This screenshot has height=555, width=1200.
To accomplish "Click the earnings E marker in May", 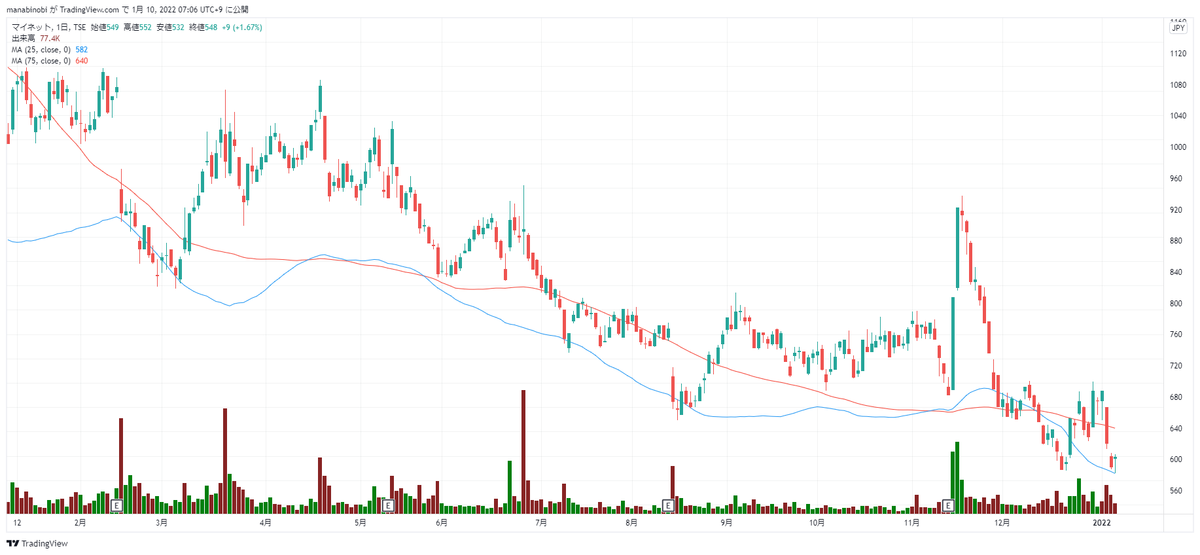I will pyautogui.click(x=387, y=507).
